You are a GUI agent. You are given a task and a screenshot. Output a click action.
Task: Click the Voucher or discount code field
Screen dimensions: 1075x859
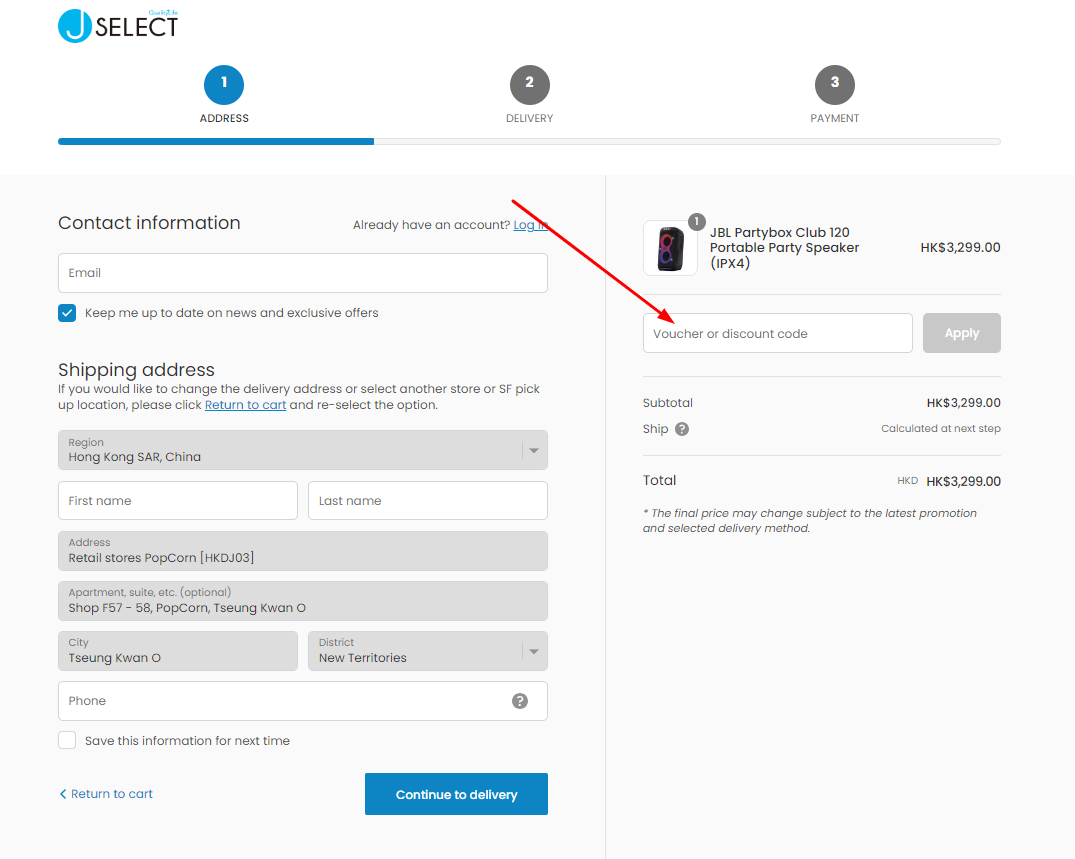[777, 333]
